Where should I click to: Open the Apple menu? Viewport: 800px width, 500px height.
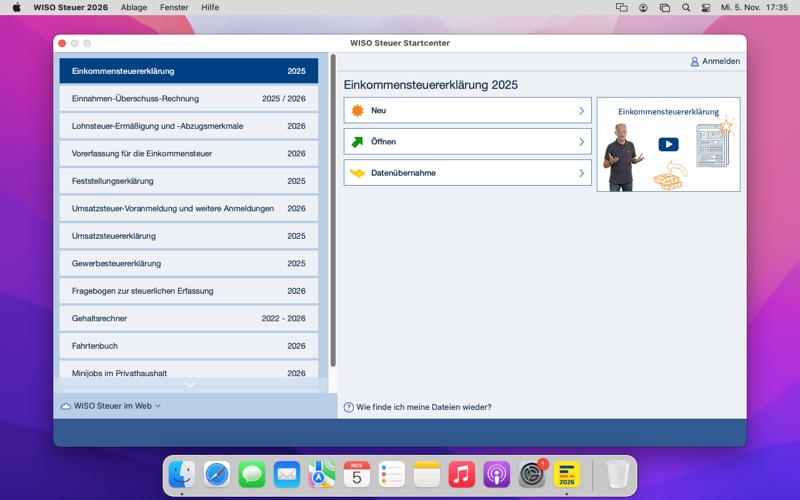pyautogui.click(x=16, y=7)
